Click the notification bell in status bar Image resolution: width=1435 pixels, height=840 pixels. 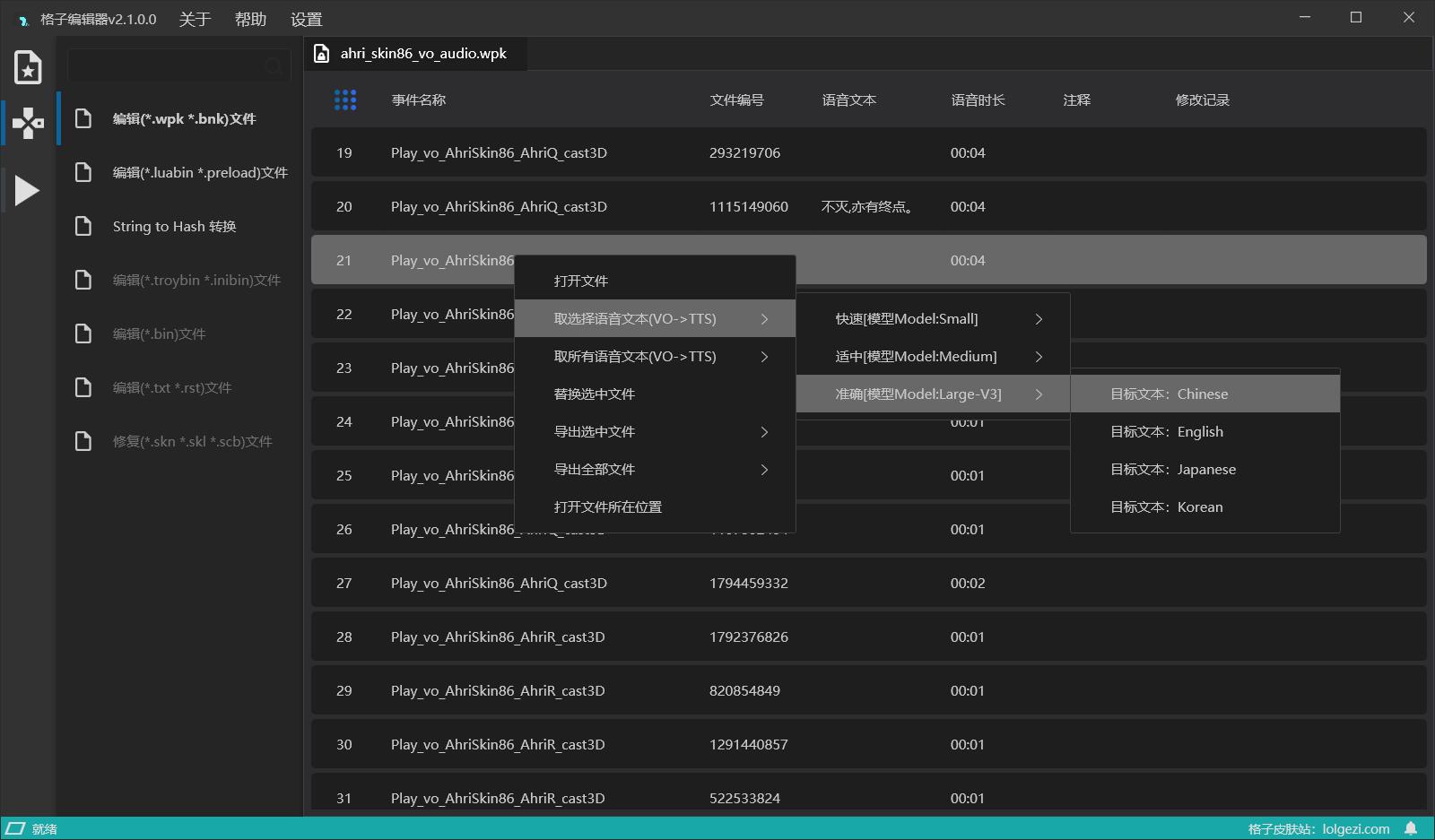1411,828
